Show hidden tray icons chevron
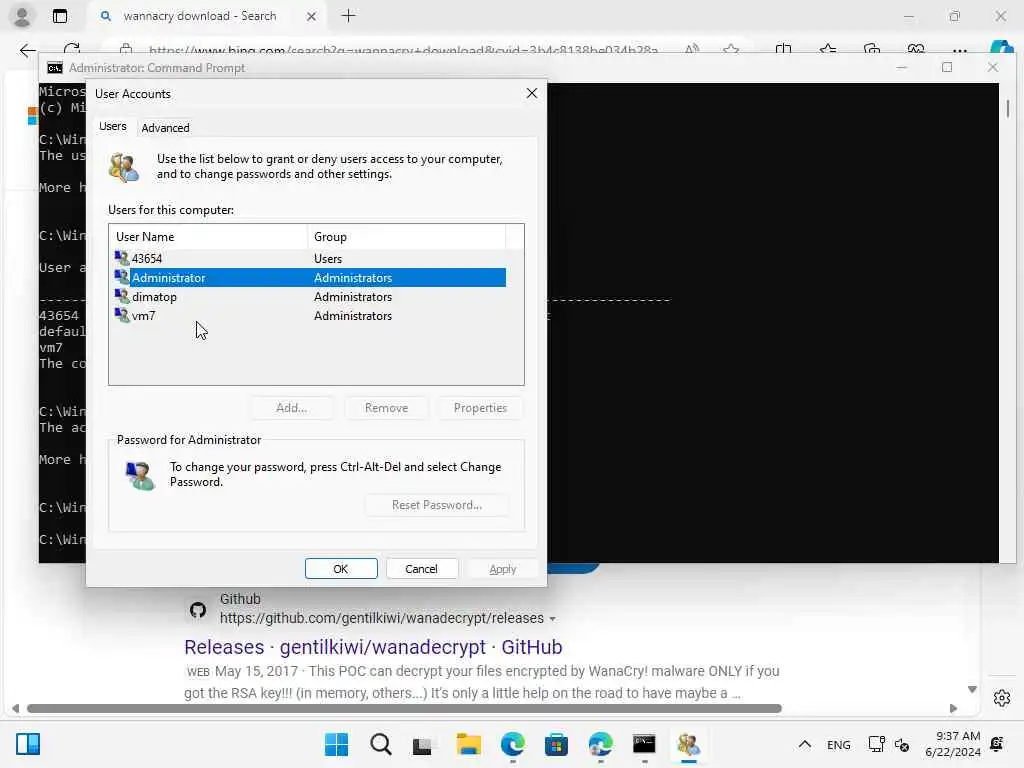The width and height of the screenshot is (1024, 768). pos(805,744)
